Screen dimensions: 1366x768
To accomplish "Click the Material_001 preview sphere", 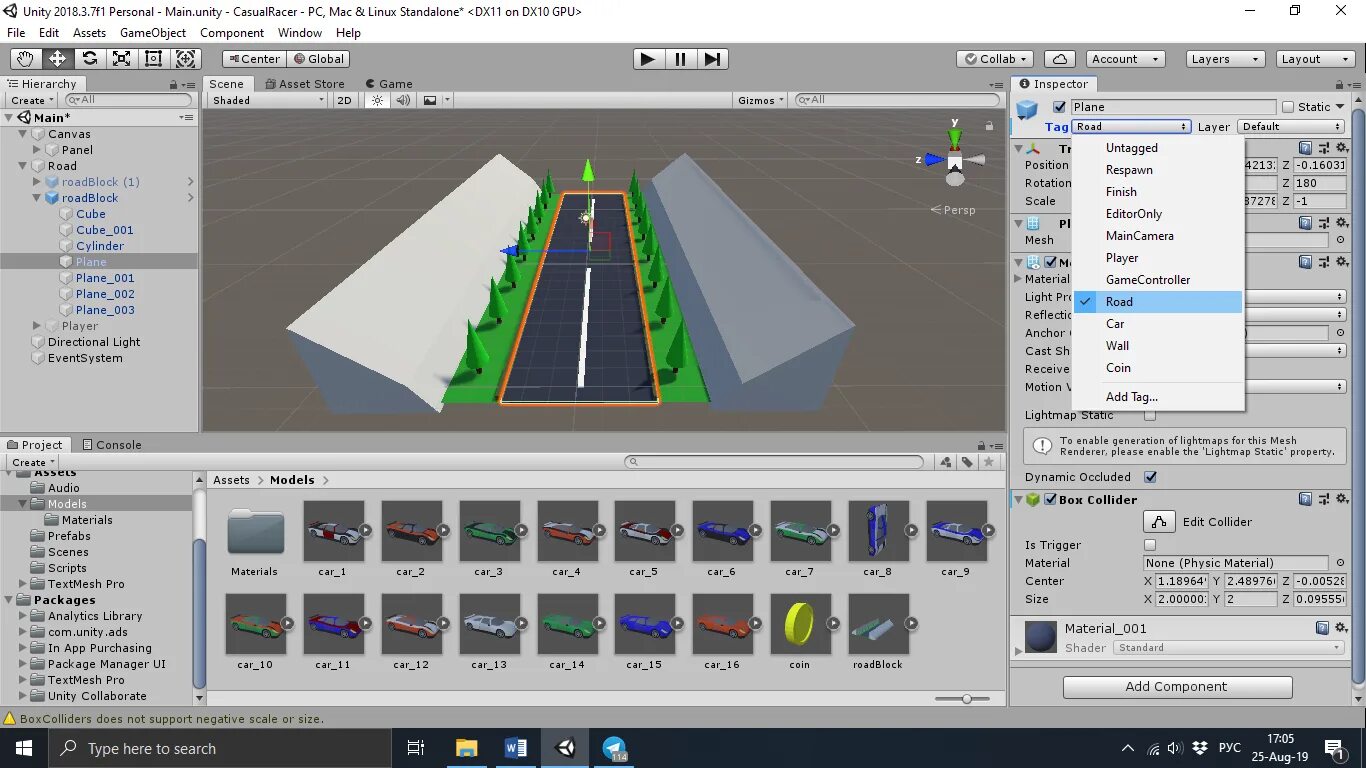I will pos(1041,637).
